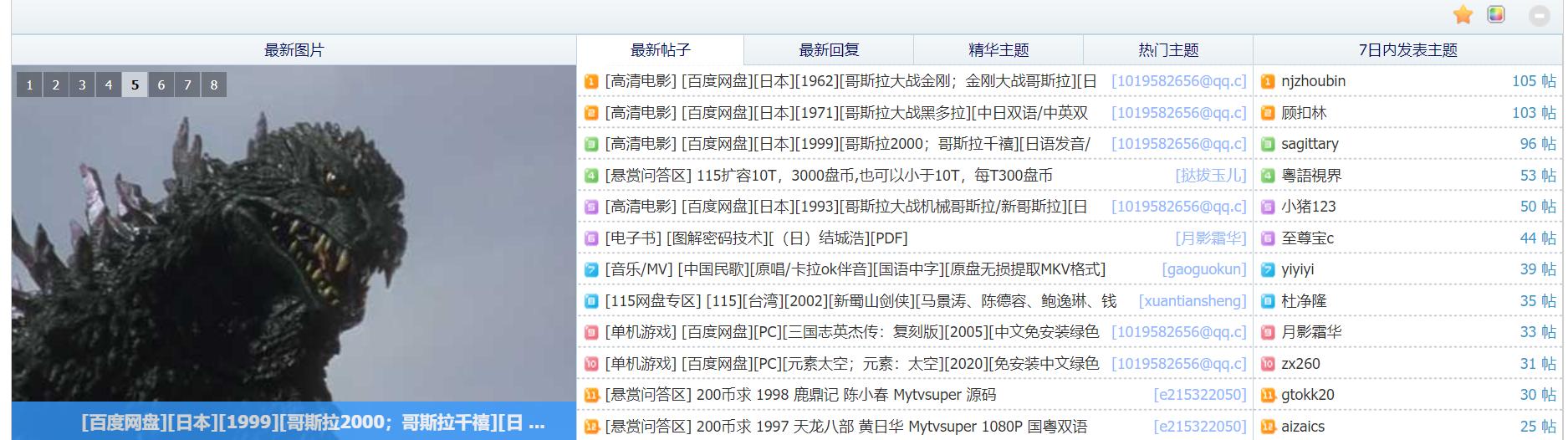The image size is (1568, 440).
Task: Open the slide caption 哥斯拉2000 link
Action: 313,422
